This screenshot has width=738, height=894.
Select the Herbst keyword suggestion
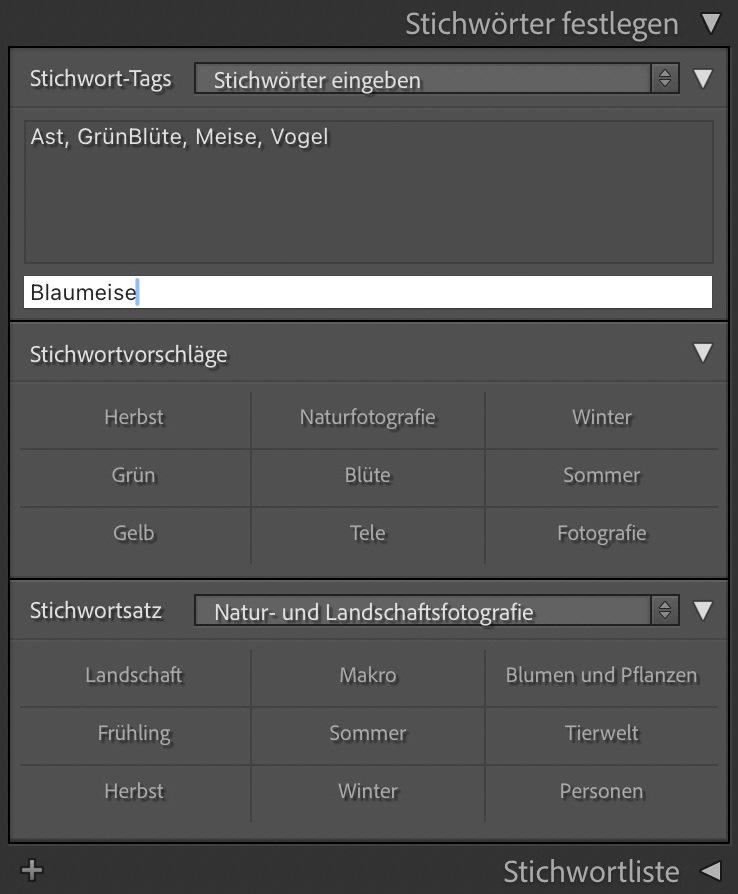pos(133,417)
